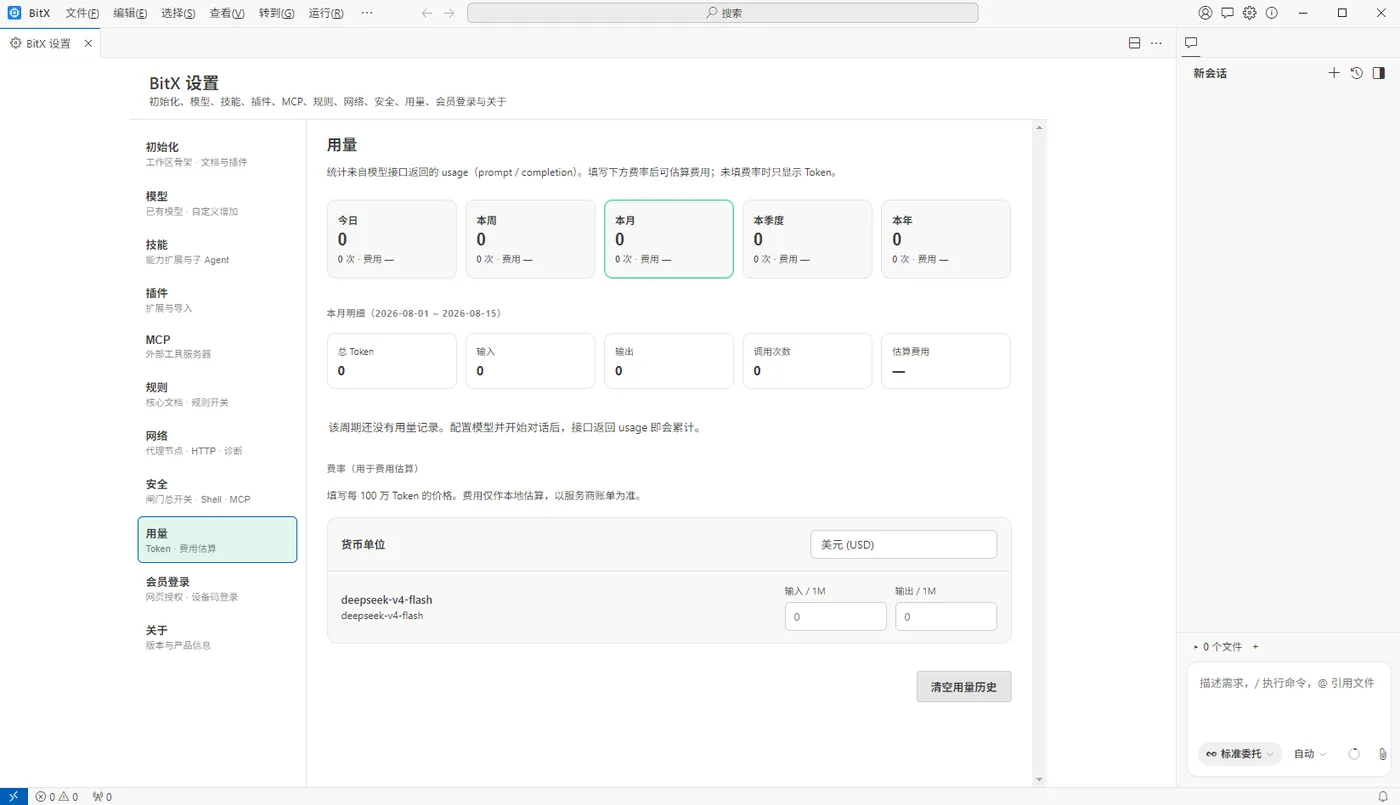Open the 编辑 menu
Screen dimensions: 1400x805
(130, 13)
